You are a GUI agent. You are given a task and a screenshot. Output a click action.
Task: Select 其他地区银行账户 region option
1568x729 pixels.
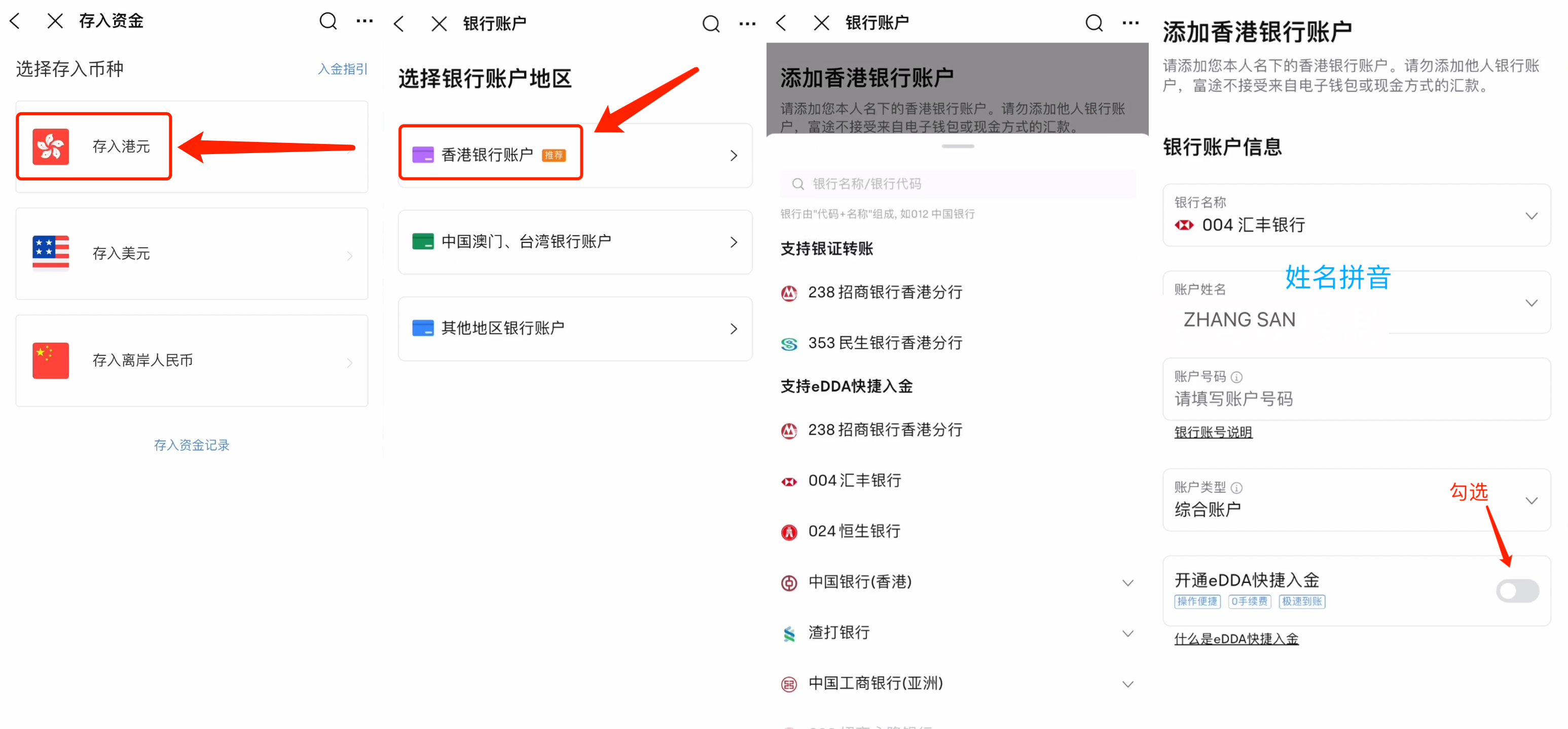[574, 329]
